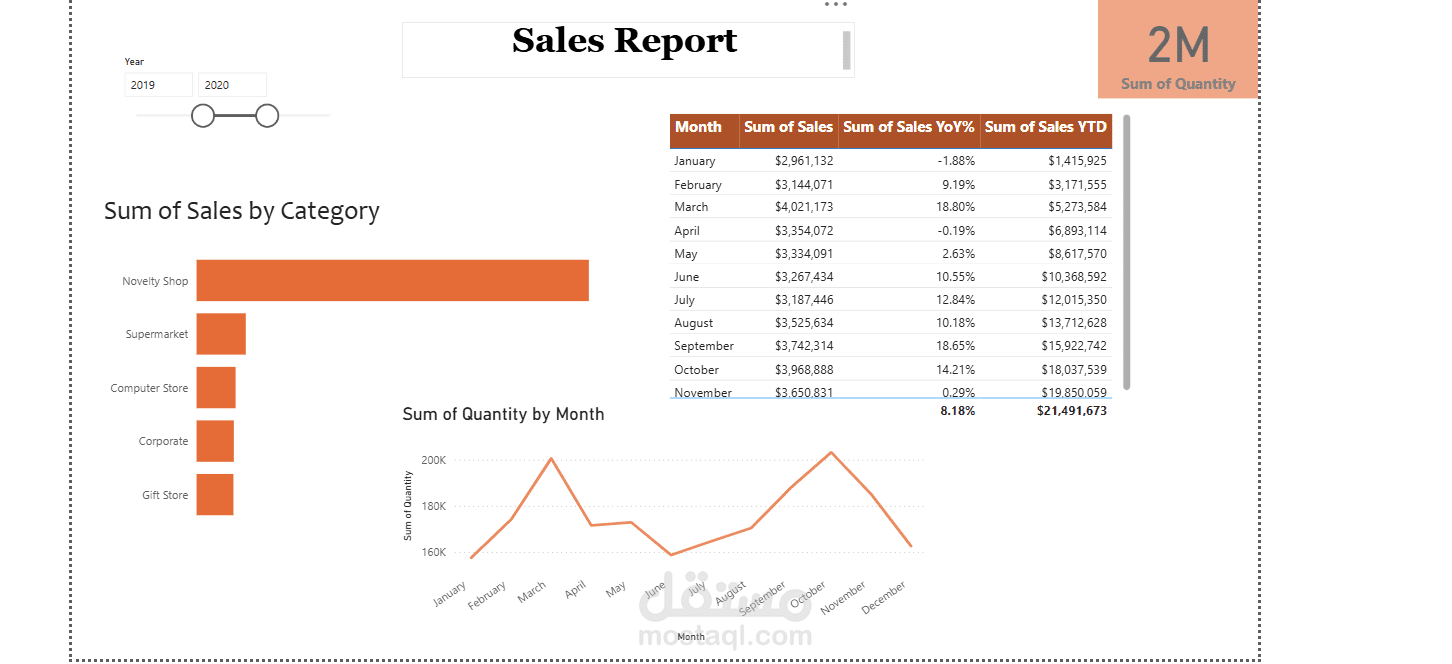Sort by the Sum of Sales column header
Viewport: 1452px width, 664px height.
pyautogui.click(x=788, y=127)
